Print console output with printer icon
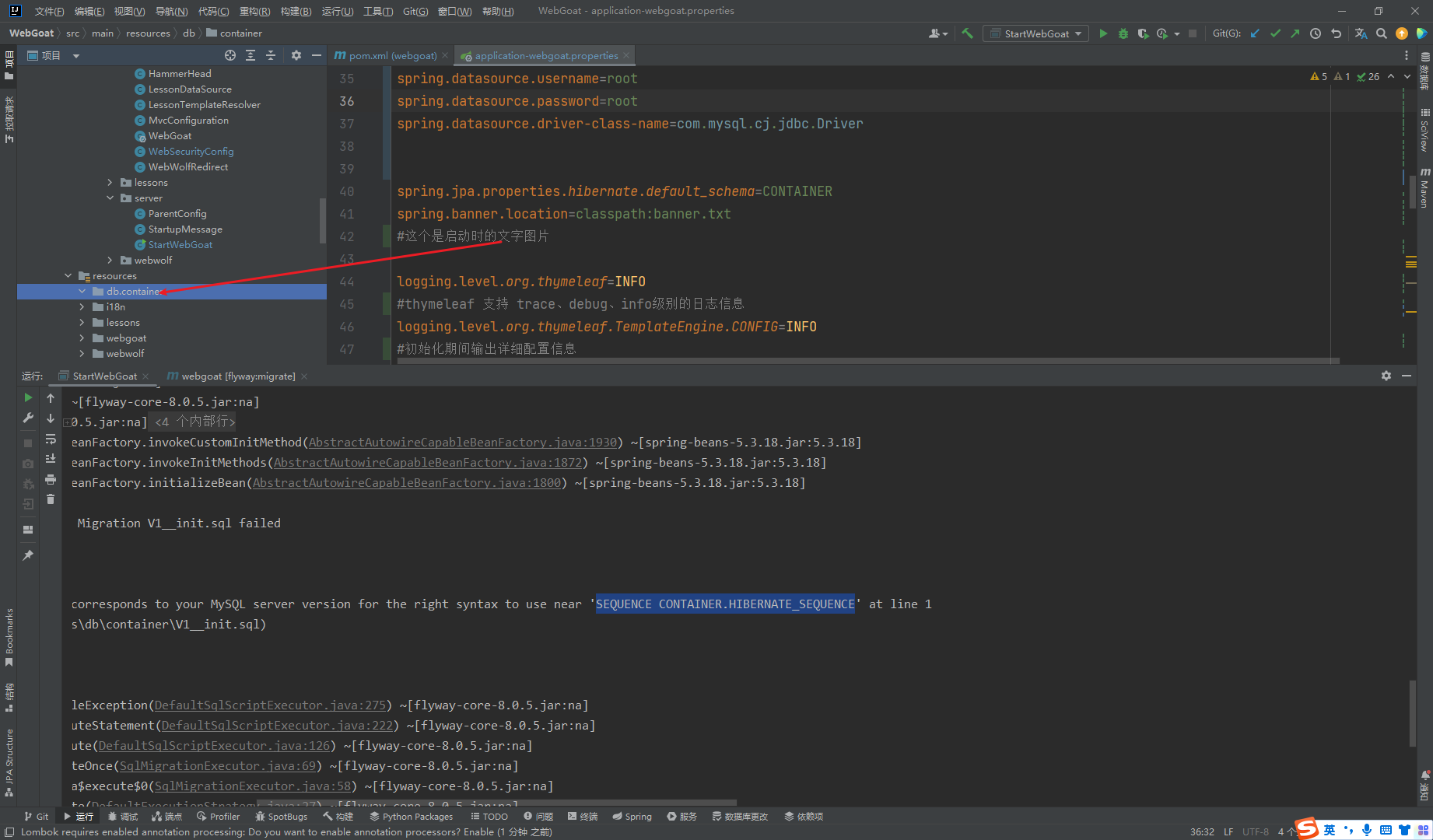 point(51,479)
